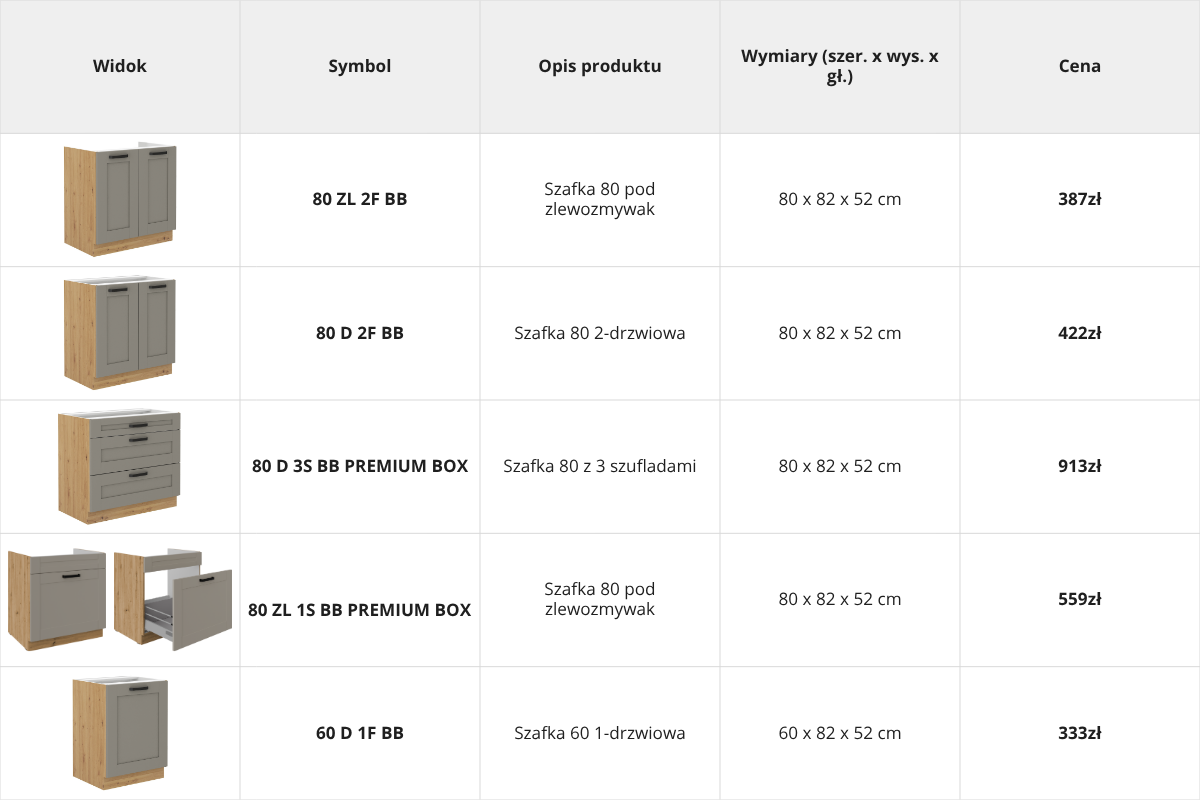
Task: Click the 80 ZL 1S BB PREMIUM BOX symbol
Action: (x=360, y=609)
